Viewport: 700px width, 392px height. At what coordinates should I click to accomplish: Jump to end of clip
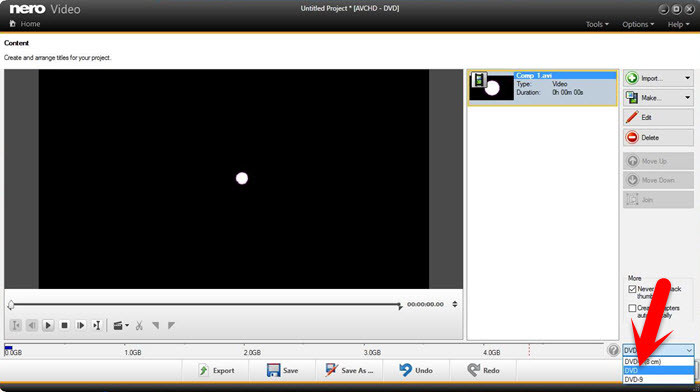(96, 325)
